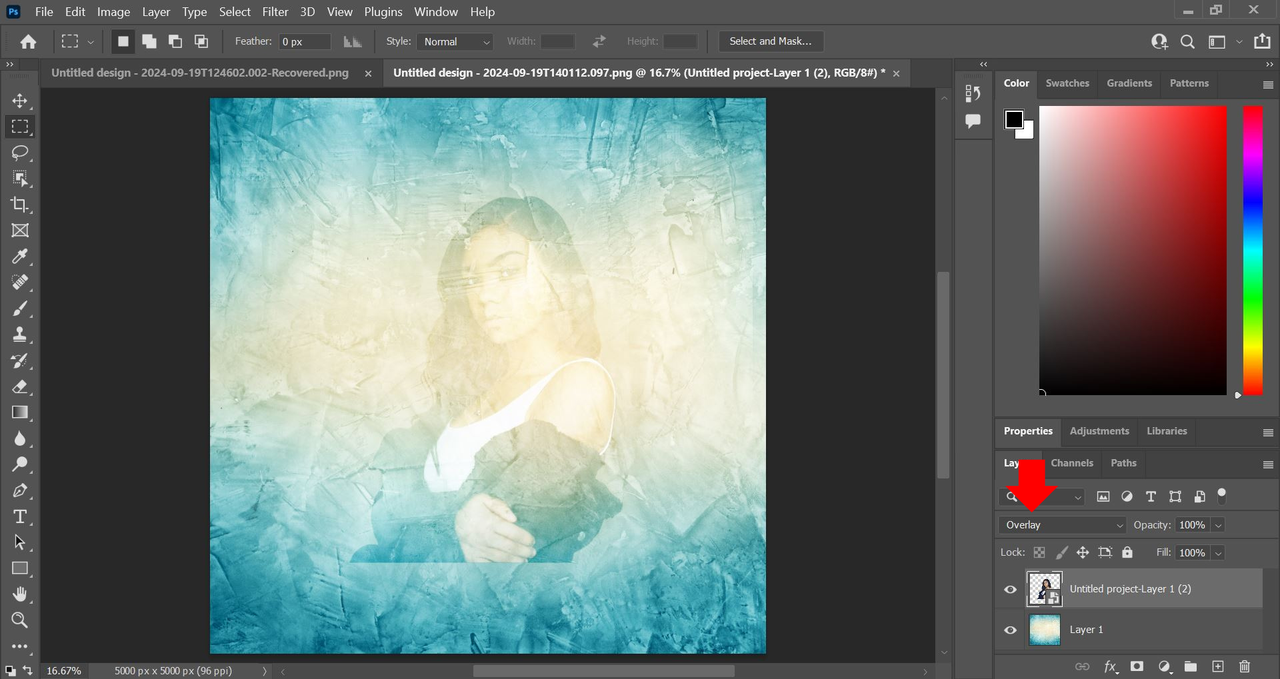Viewport: 1280px width, 679px height.
Task: Open the Style Normal dropdown
Action: [456, 42]
